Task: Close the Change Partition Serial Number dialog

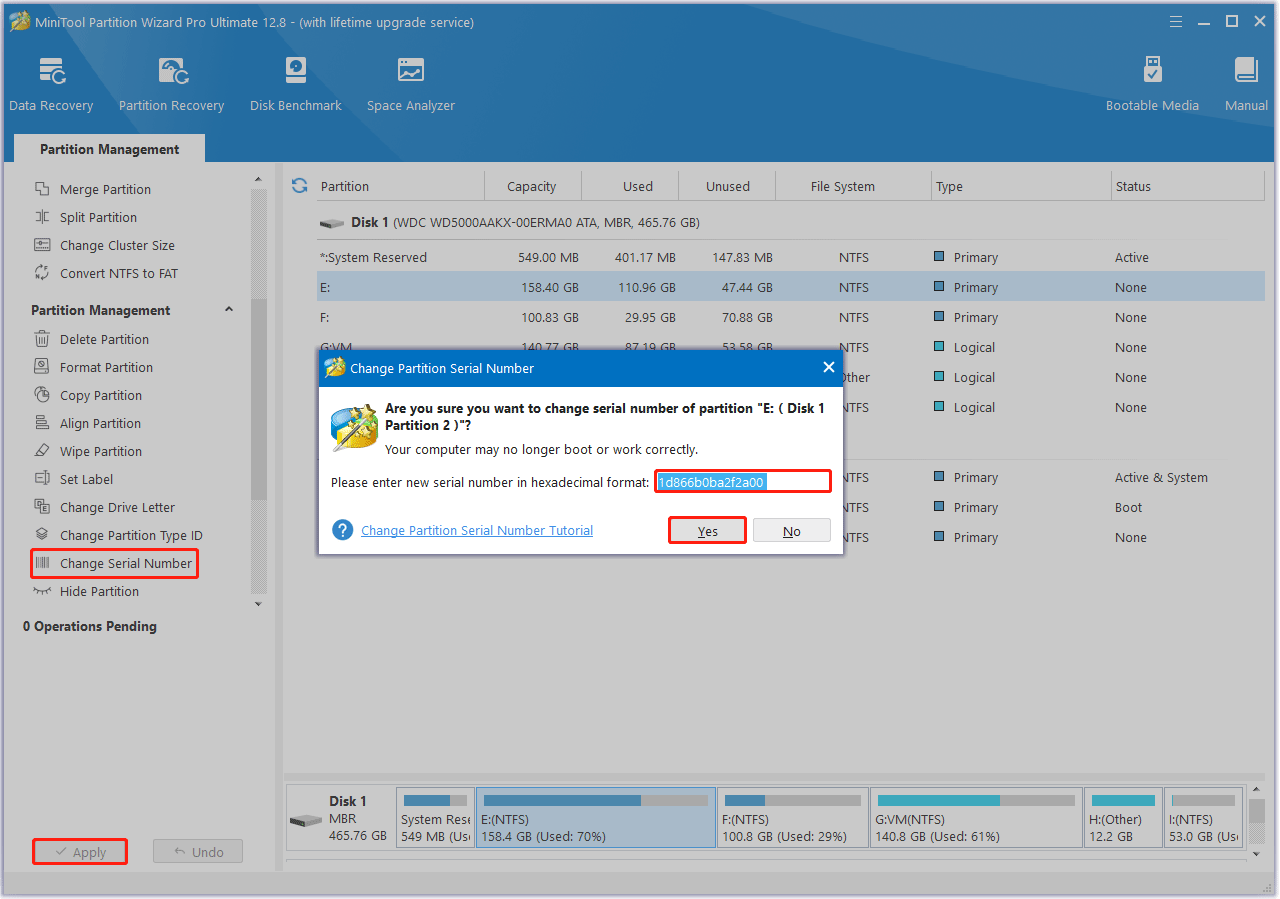Action: click(828, 367)
